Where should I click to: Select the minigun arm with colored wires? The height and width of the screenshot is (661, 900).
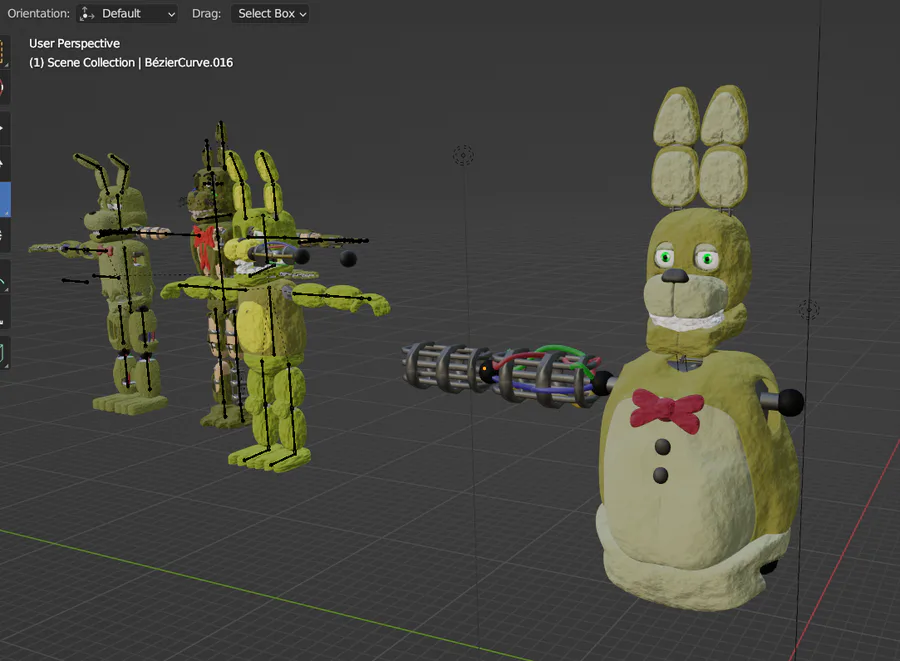(502, 374)
